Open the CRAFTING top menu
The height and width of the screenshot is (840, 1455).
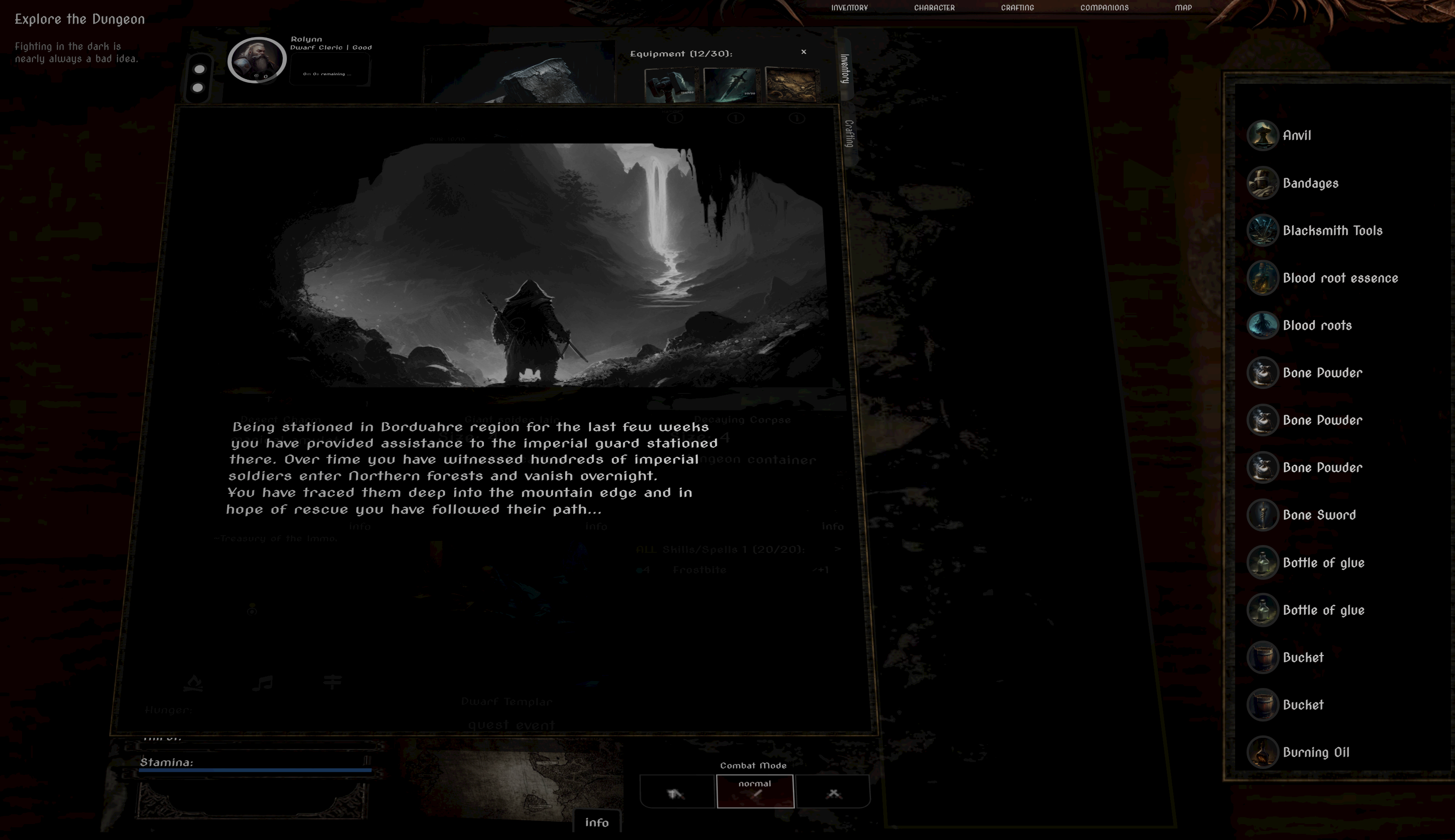coord(1017,7)
